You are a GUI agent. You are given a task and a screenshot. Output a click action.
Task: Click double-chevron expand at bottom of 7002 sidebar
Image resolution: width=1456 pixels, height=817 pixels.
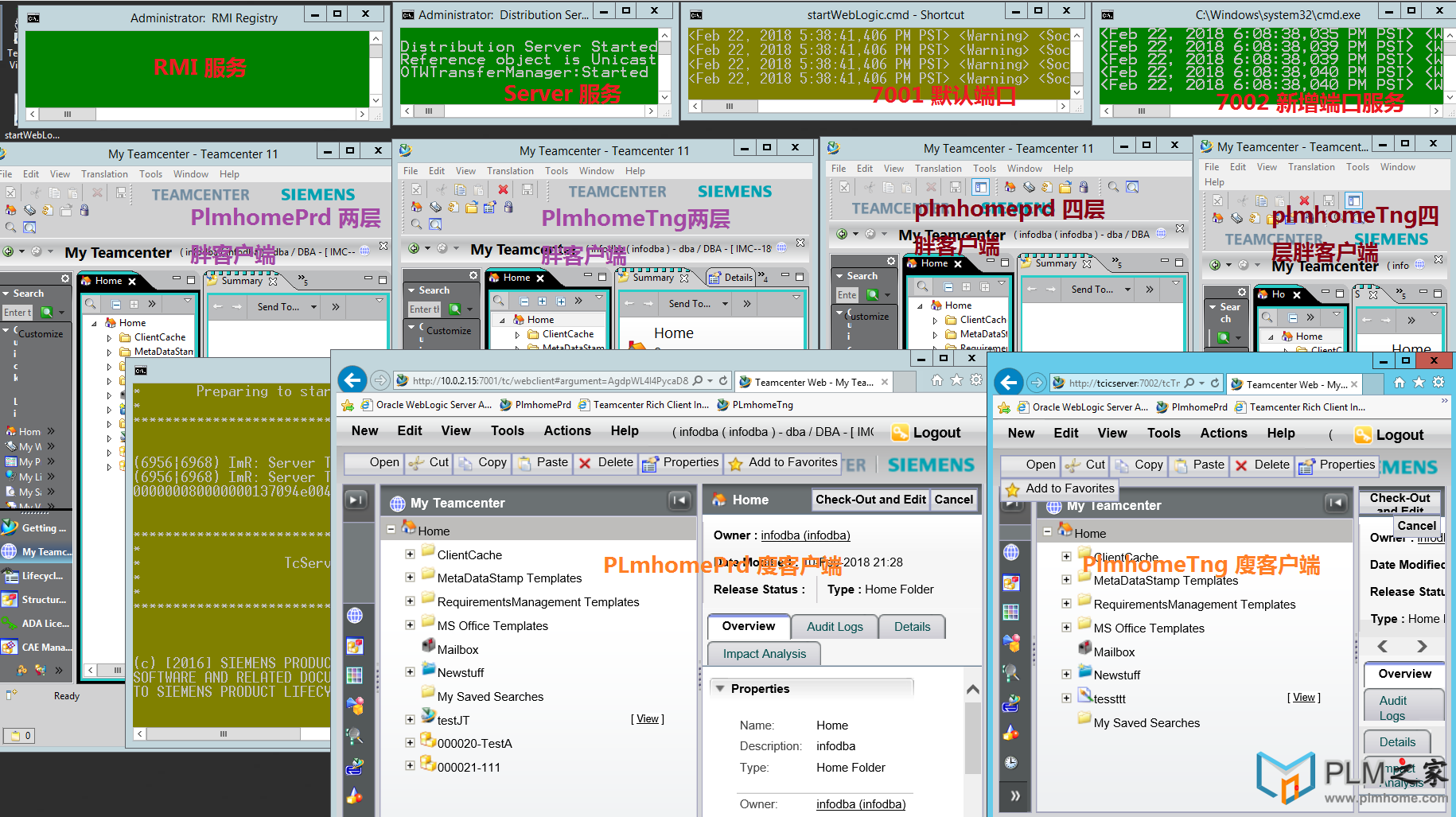pyautogui.click(x=1015, y=795)
